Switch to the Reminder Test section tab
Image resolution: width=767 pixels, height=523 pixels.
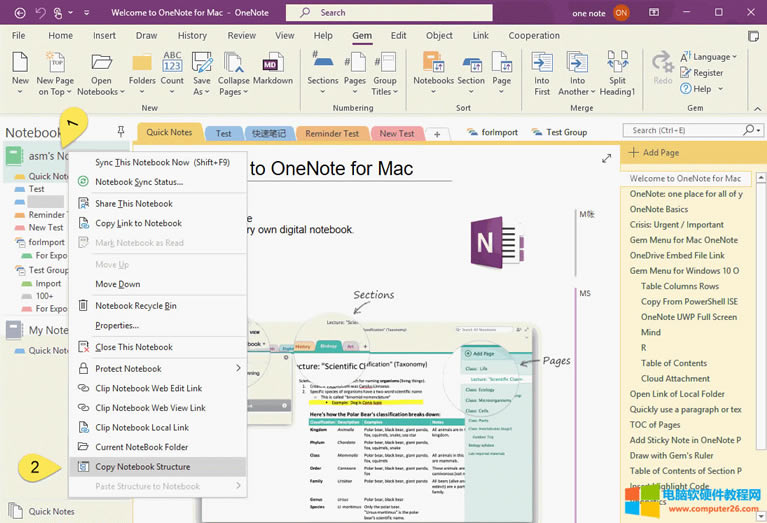point(331,133)
